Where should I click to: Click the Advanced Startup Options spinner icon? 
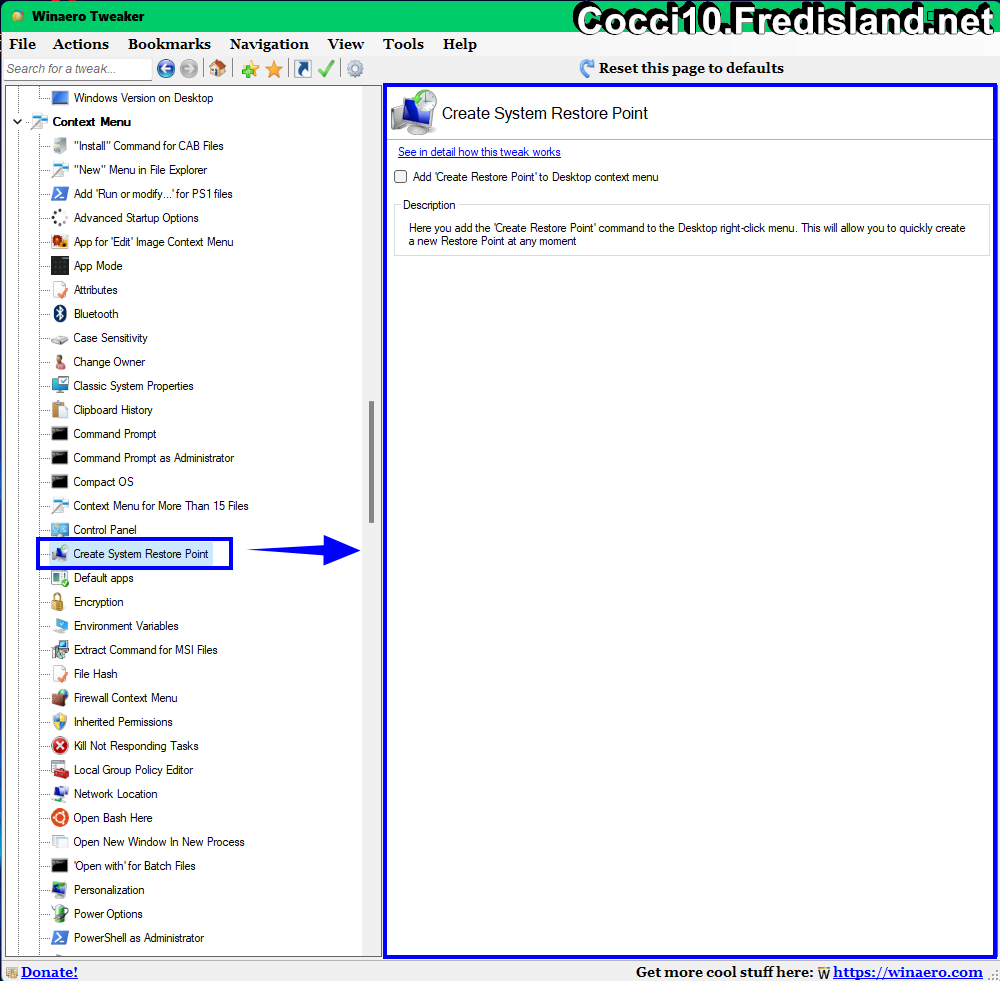click(60, 218)
